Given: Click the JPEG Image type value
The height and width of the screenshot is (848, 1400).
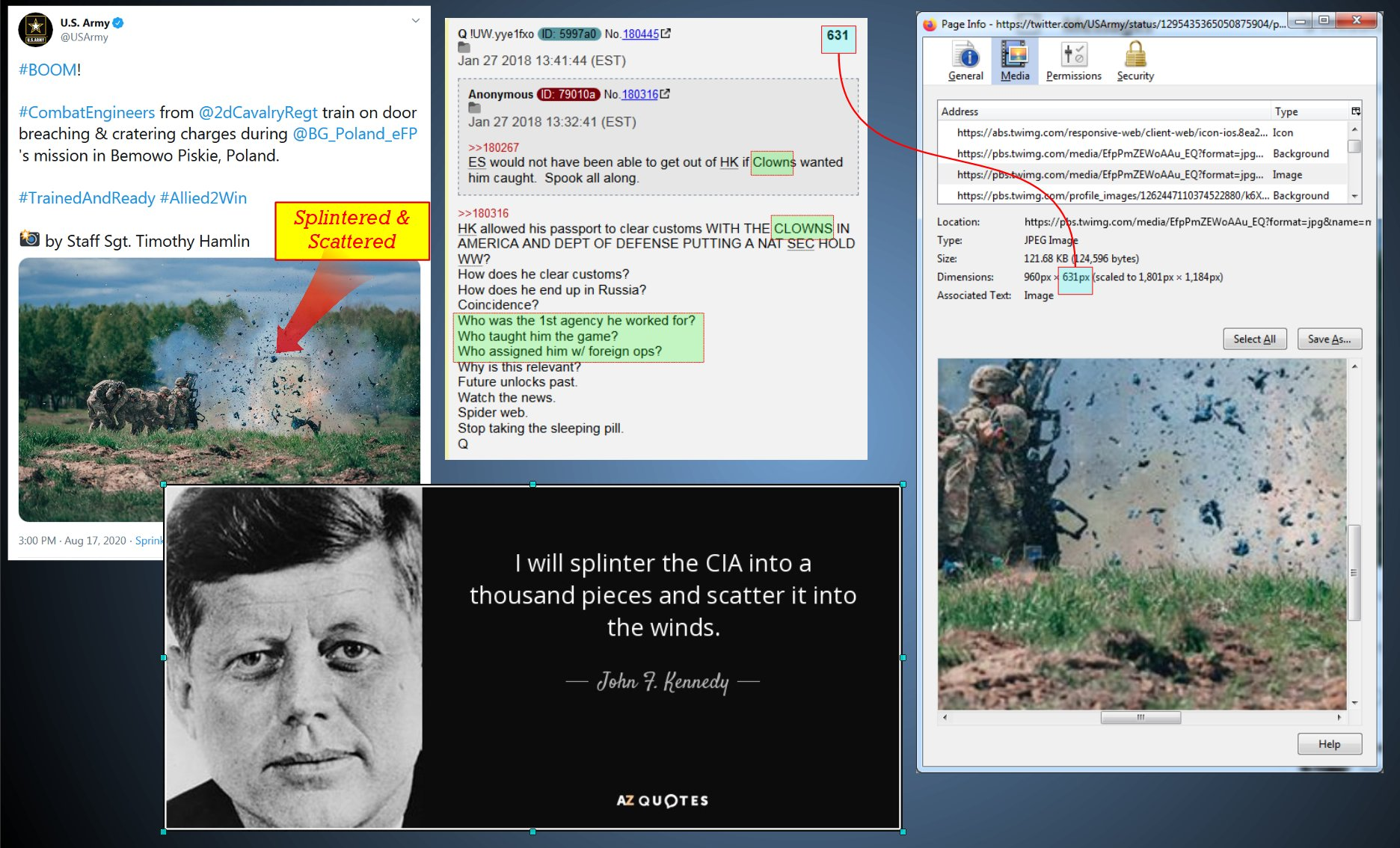Looking at the screenshot, I should [1050, 240].
